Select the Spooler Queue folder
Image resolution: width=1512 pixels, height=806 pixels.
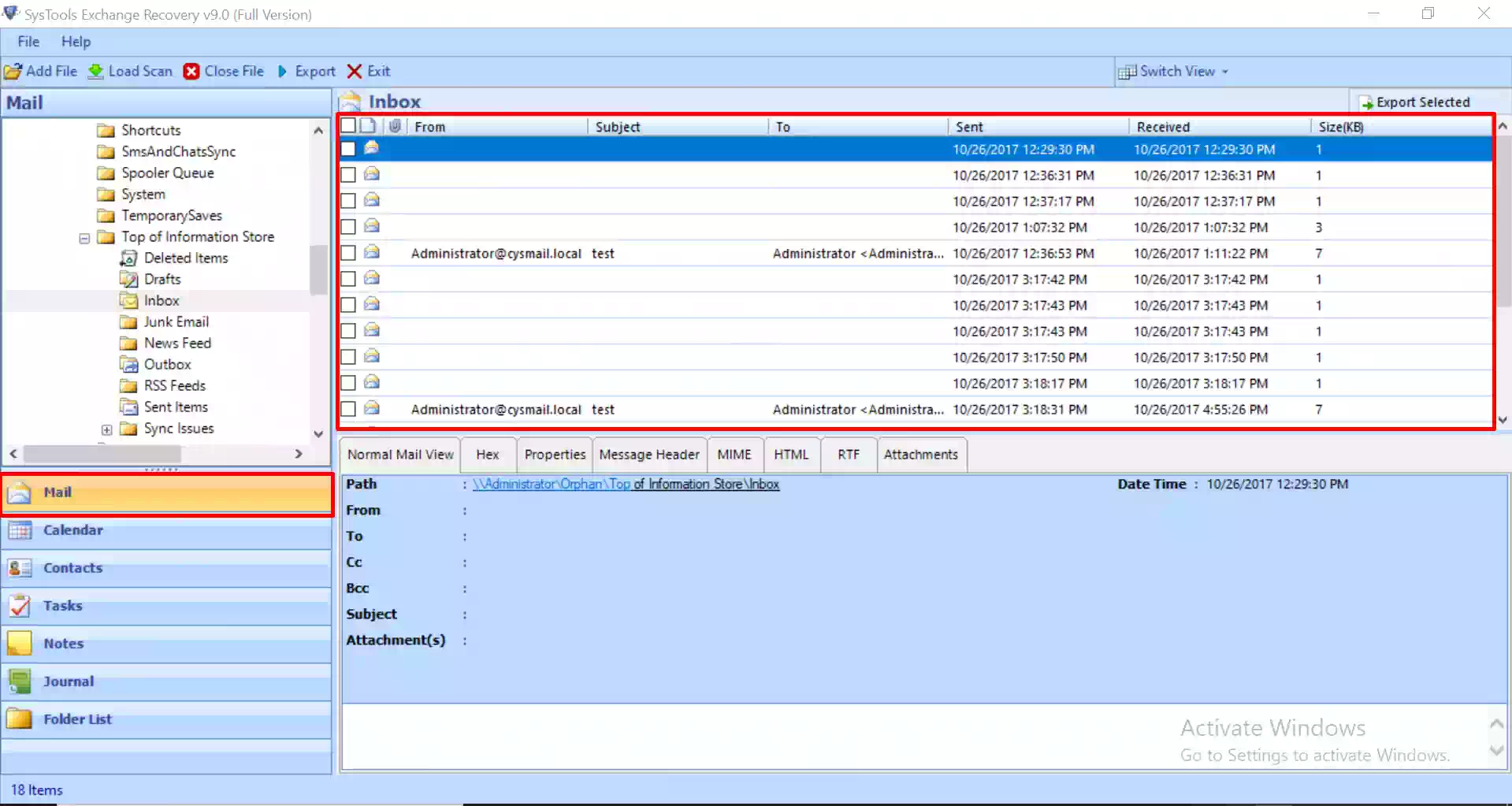[167, 173]
